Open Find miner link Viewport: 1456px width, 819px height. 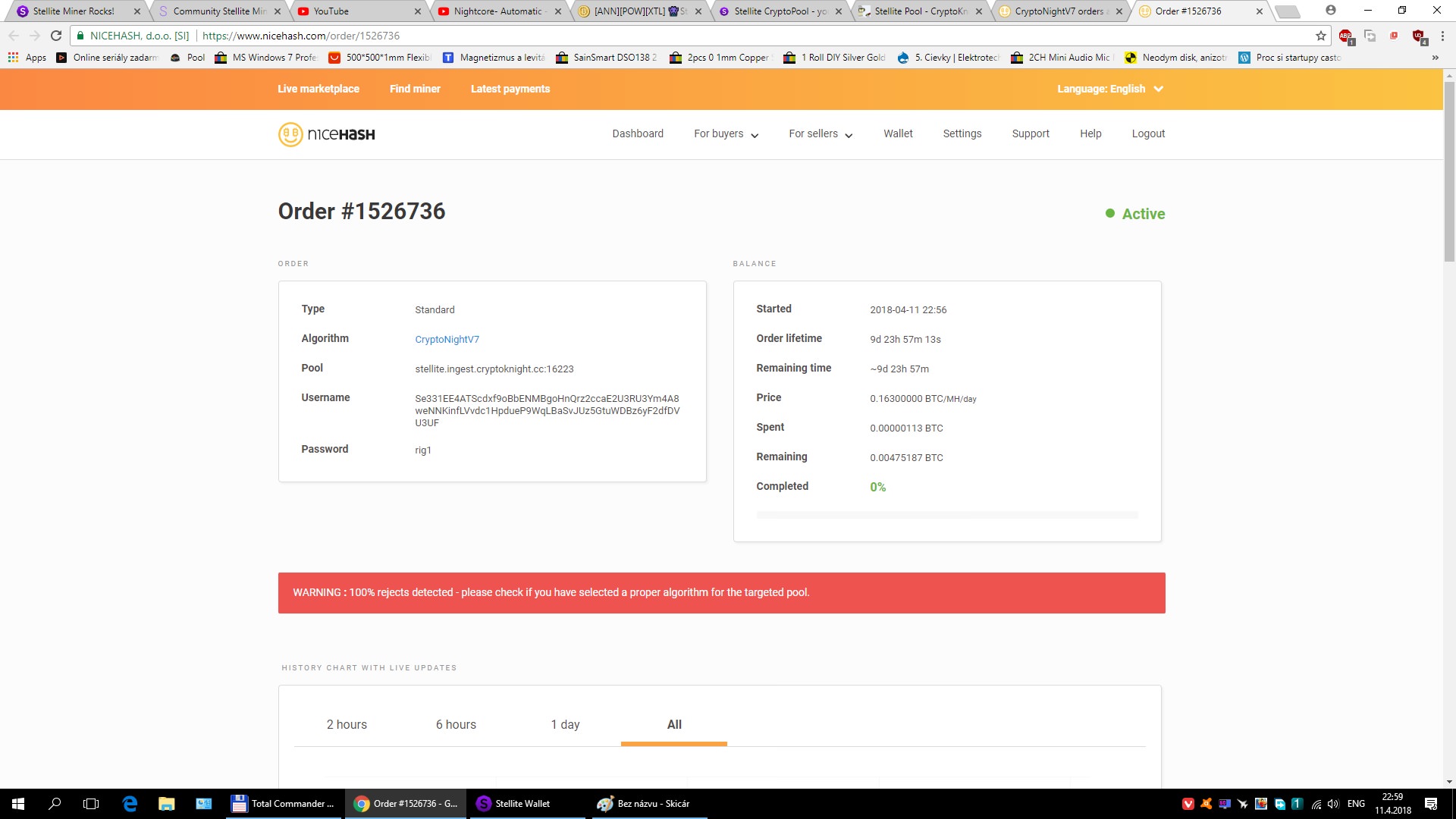click(x=415, y=89)
